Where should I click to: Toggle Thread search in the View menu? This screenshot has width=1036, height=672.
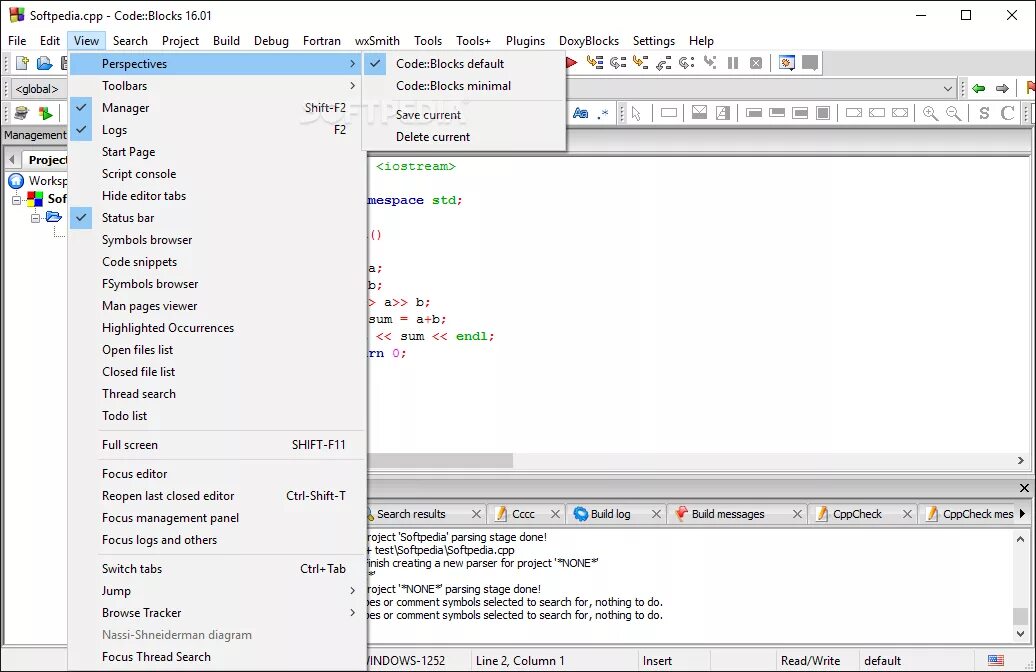click(x=217, y=394)
